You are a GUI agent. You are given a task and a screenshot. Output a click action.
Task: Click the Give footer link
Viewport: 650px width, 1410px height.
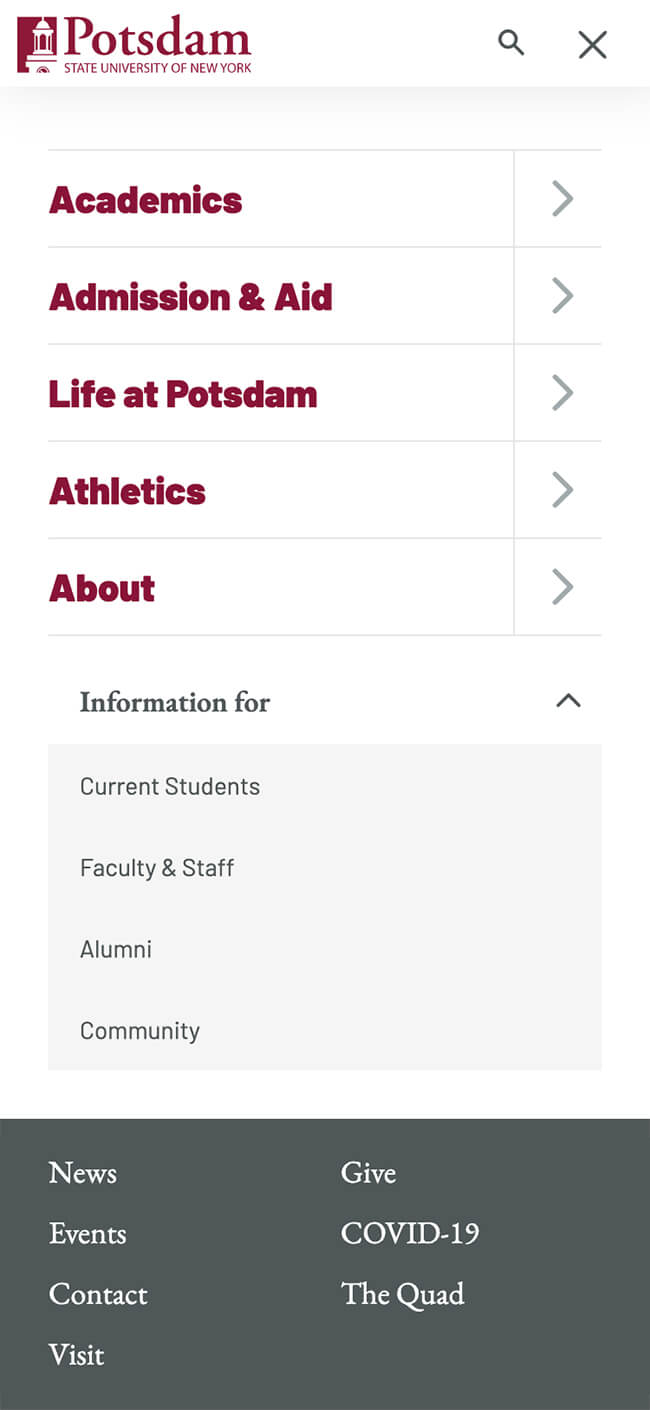coord(368,1173)
